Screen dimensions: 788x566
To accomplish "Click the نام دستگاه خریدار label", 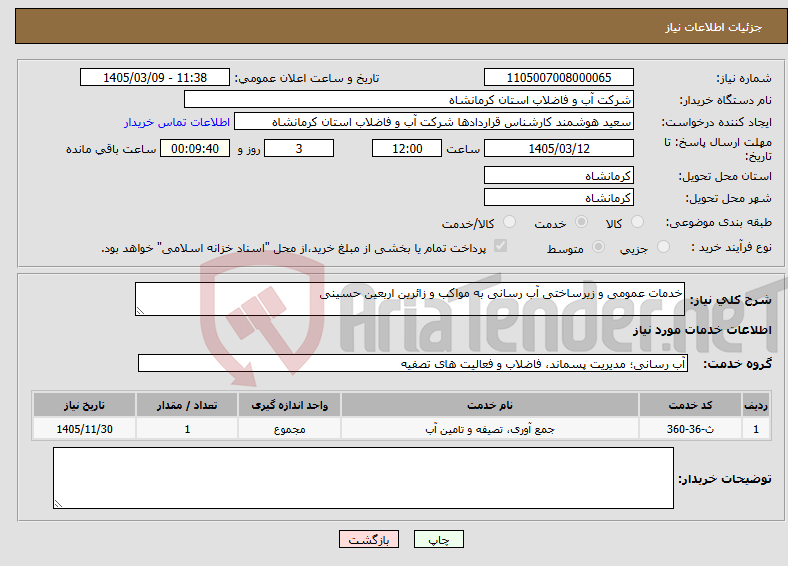I will (x=725, y=100).
